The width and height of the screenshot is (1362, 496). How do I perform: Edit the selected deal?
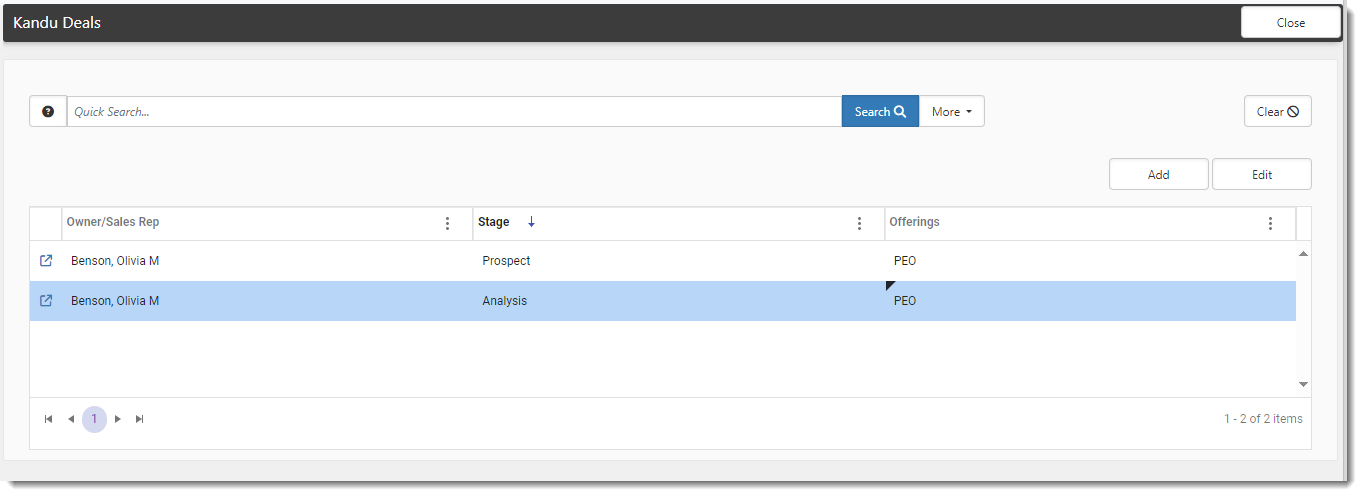pyautogui.click(x=1262, y=174)
